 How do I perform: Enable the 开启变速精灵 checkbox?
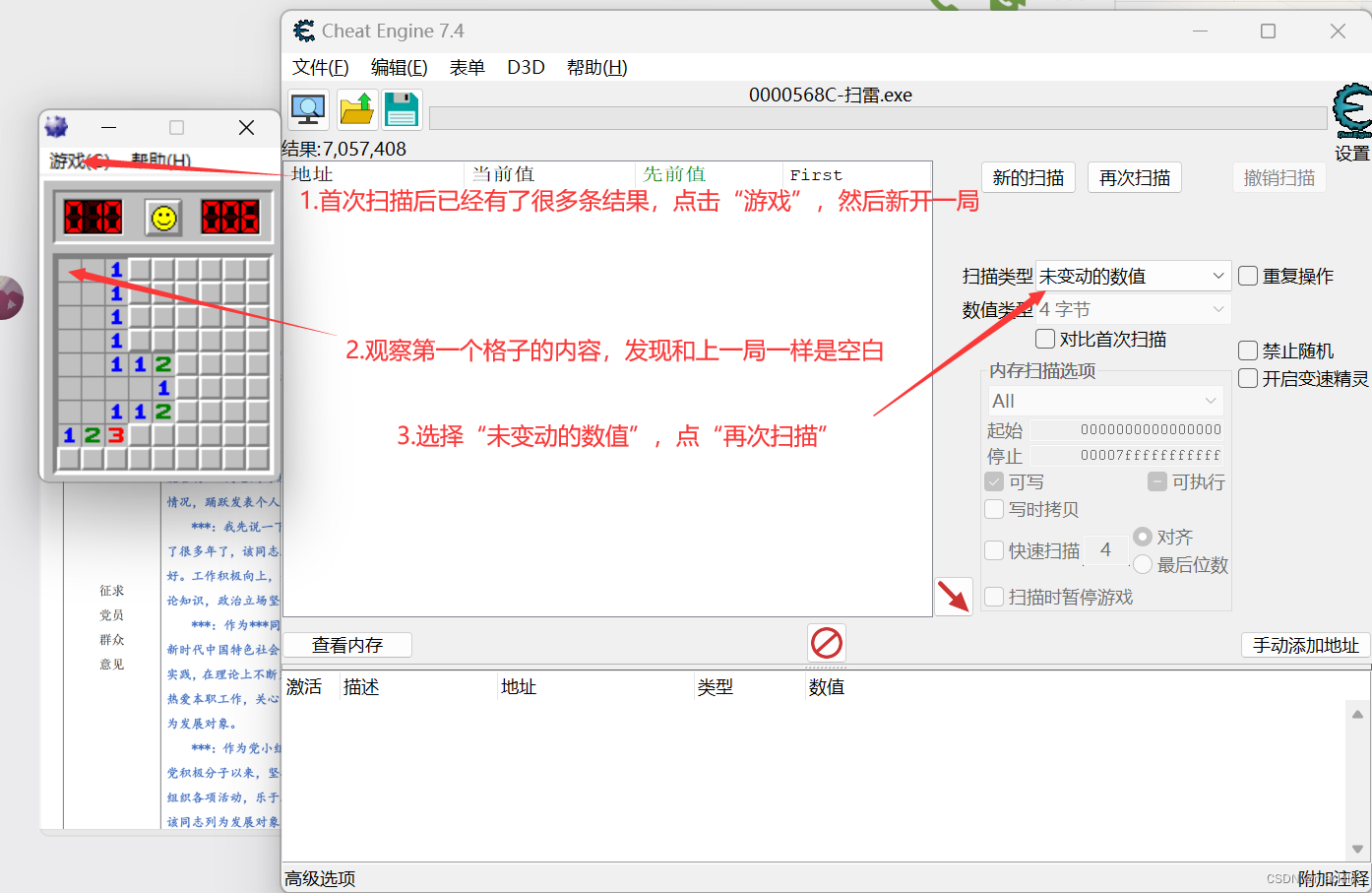click(x=1248, y=378)
